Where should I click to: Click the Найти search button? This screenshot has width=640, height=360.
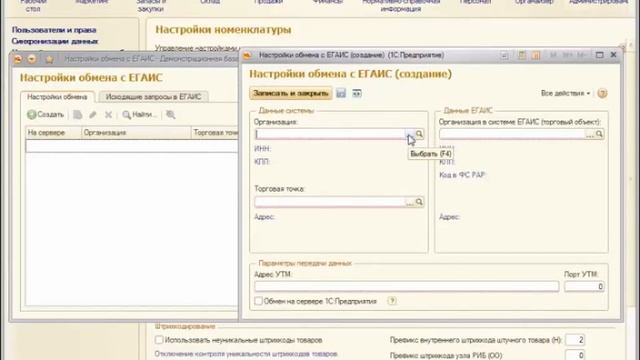140,115
